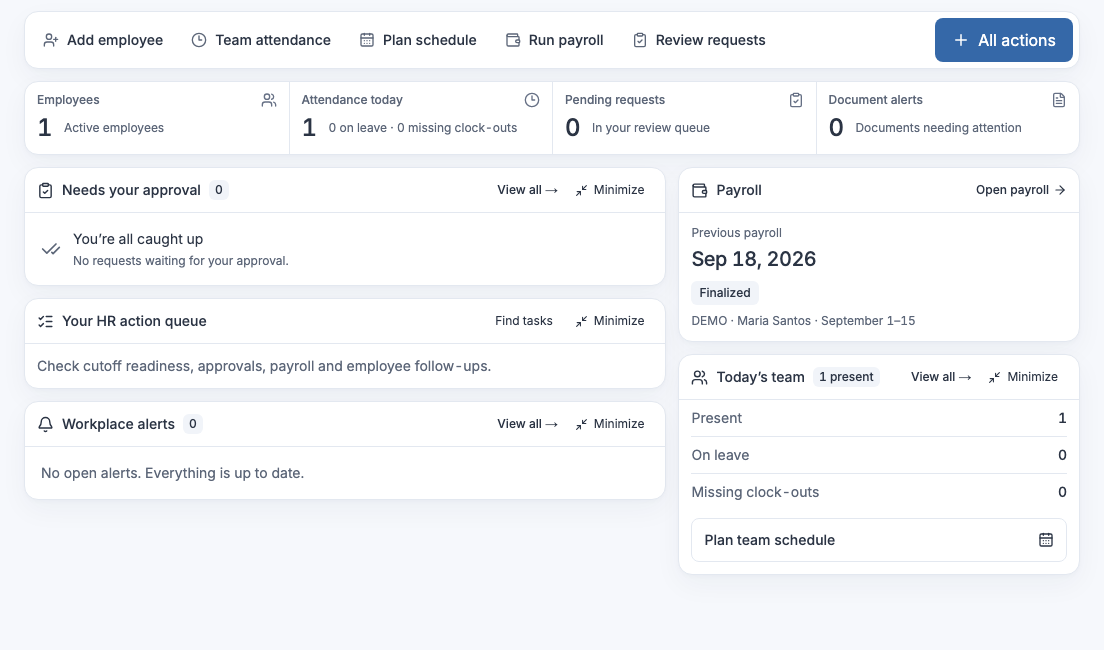The image size is (1104, 650).
Task: Click the checklist icon beside Your HR action queue
Action: click(45, 321)
